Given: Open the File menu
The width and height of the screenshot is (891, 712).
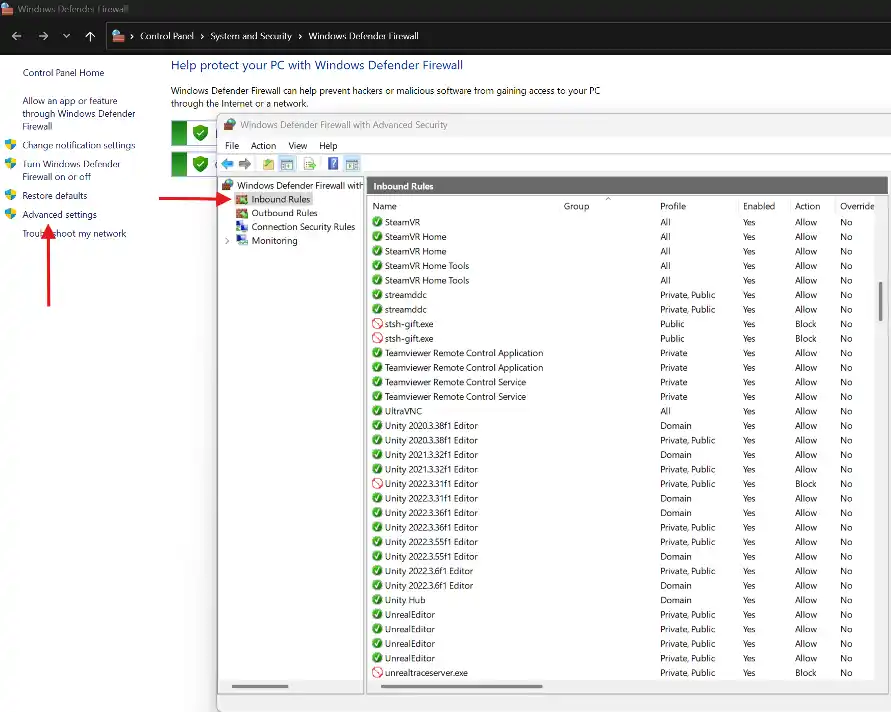Looking at the screenshot, I should pos(232,146).
